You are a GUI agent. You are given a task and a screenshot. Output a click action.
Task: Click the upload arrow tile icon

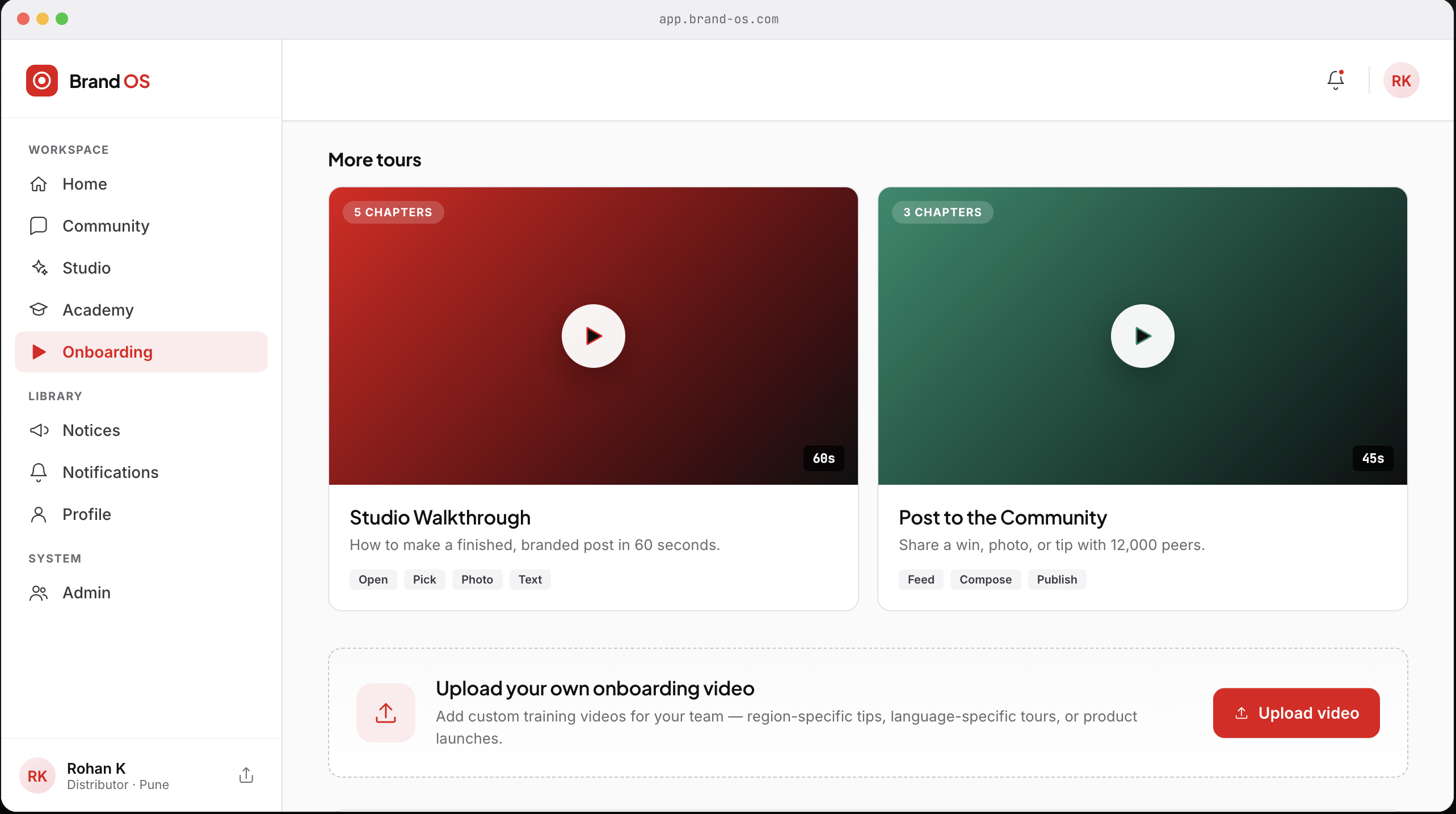(x=386, y=713)
